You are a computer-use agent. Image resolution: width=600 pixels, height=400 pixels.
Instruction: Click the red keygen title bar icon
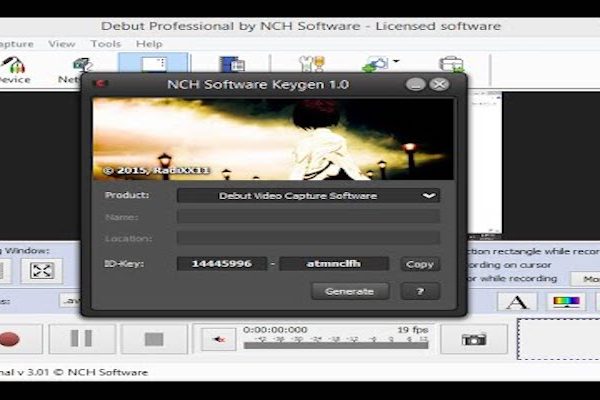pyautogui.click(x=100, y=83)
